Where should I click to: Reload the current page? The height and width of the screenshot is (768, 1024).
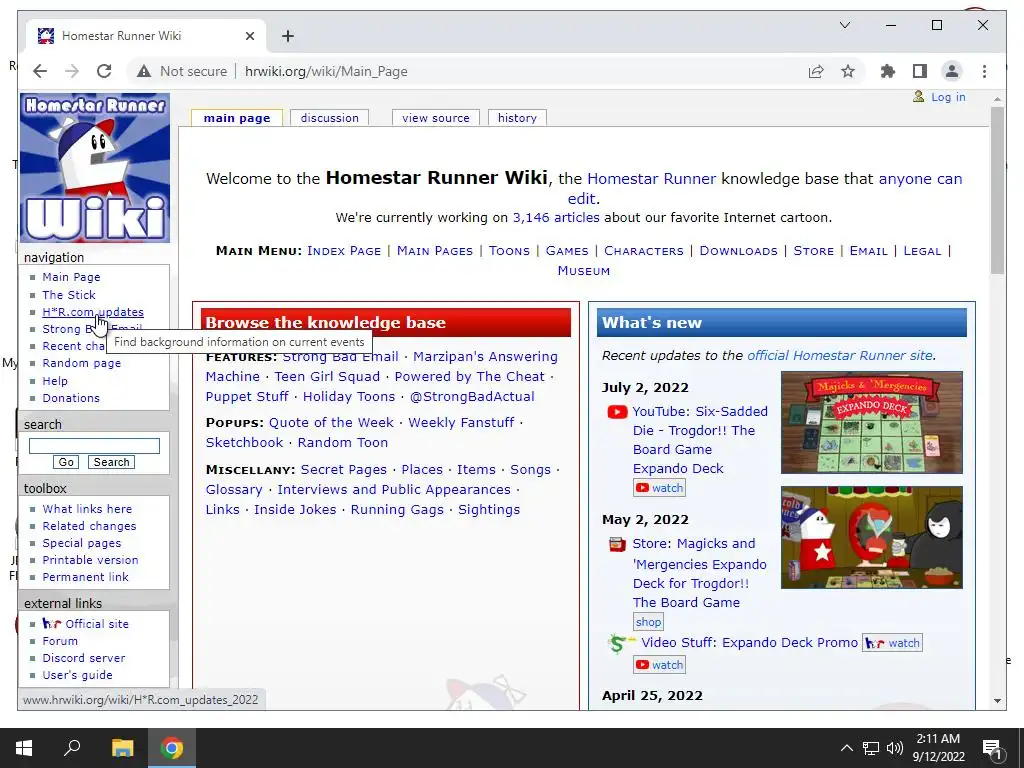tap(104, 71)
